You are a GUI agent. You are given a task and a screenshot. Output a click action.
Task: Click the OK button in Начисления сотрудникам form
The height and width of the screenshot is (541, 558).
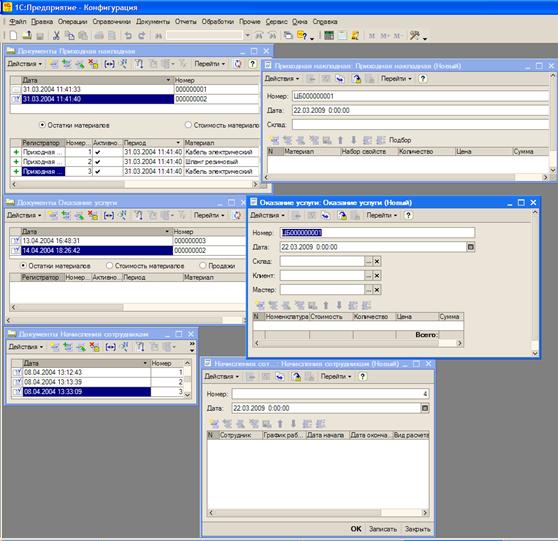coord(356,529)
